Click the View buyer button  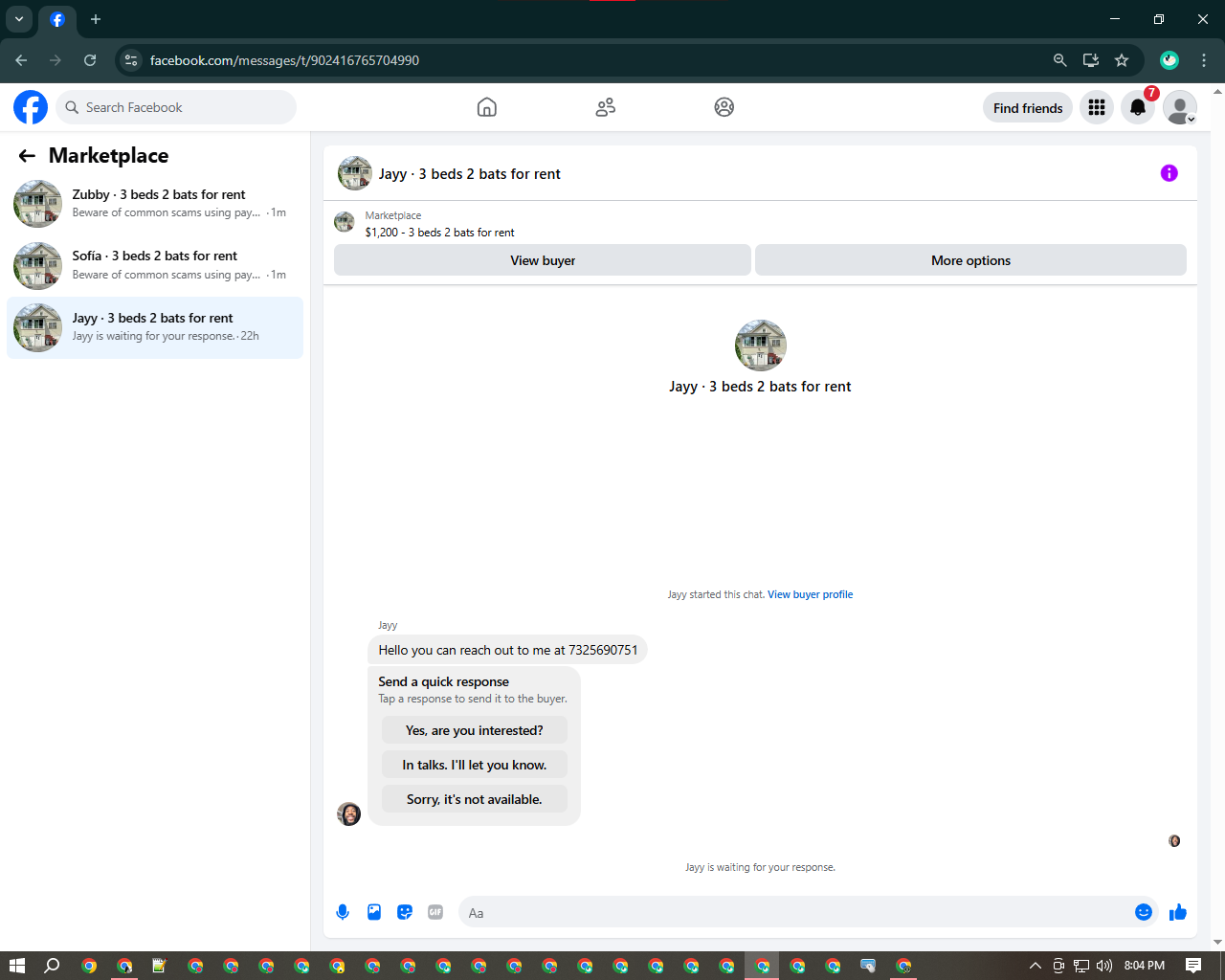pos(543,260)
